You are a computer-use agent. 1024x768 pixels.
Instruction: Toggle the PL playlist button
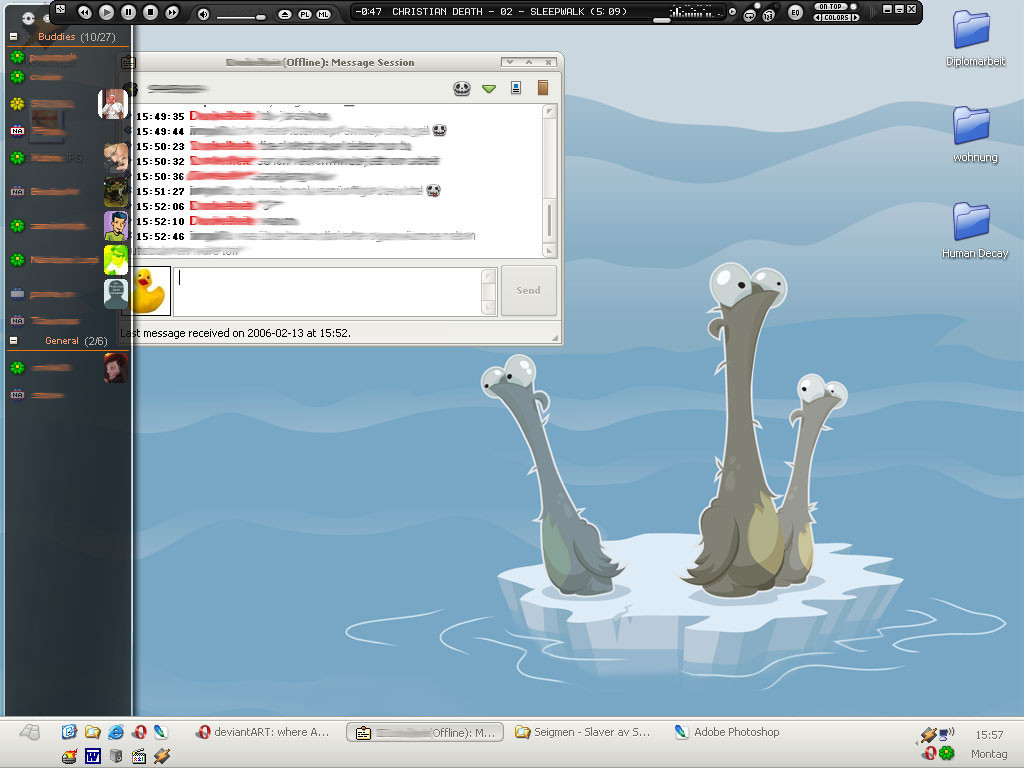tap(305, 14)
